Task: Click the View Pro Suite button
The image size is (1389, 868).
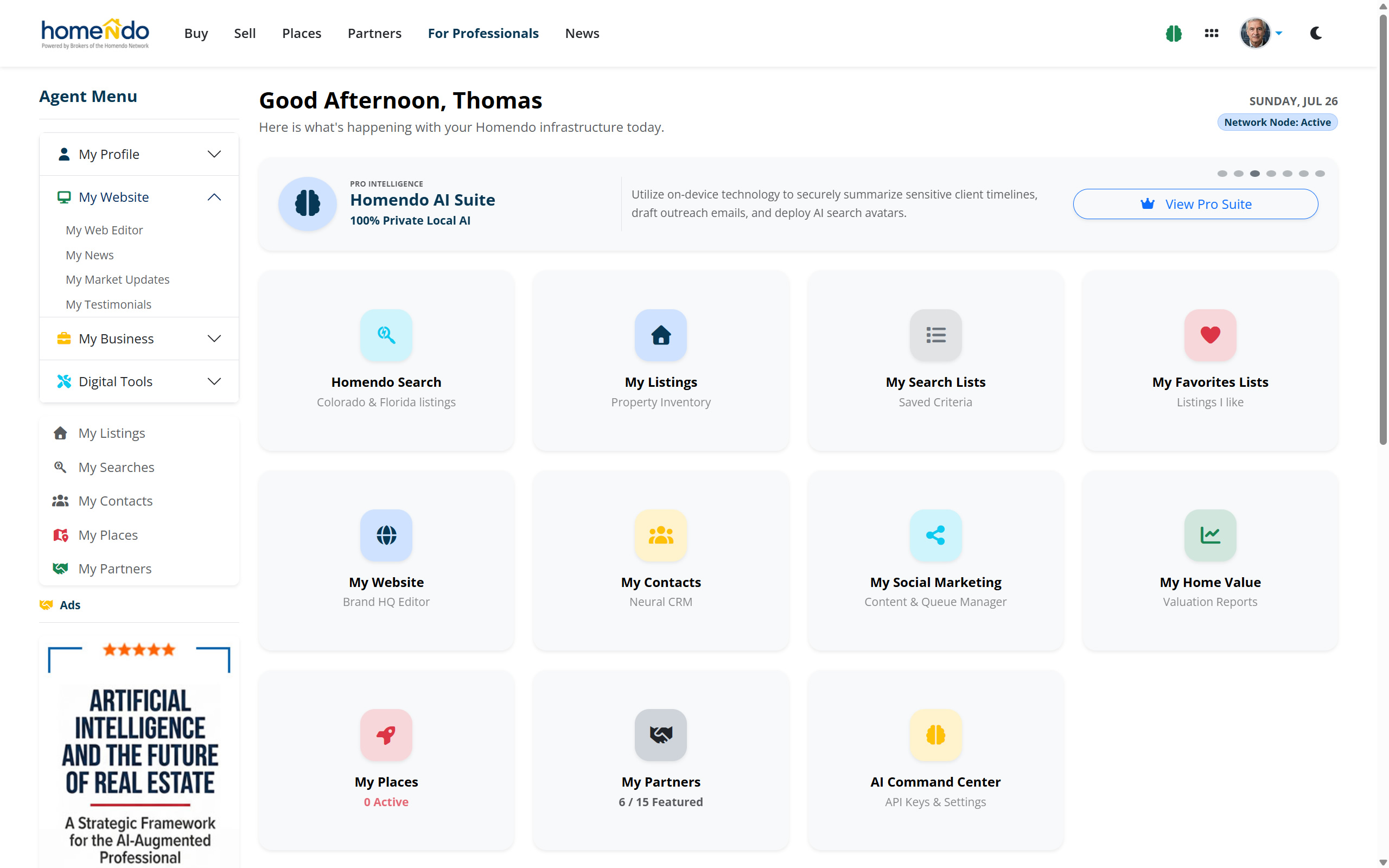Action: (1196, 204)
